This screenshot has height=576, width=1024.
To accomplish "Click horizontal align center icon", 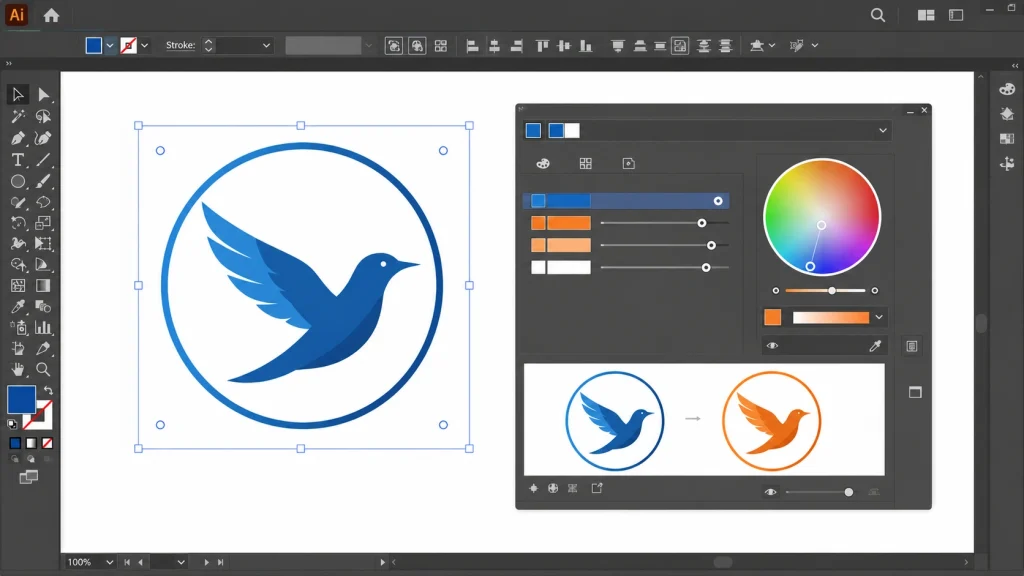I will click(494, 46).
